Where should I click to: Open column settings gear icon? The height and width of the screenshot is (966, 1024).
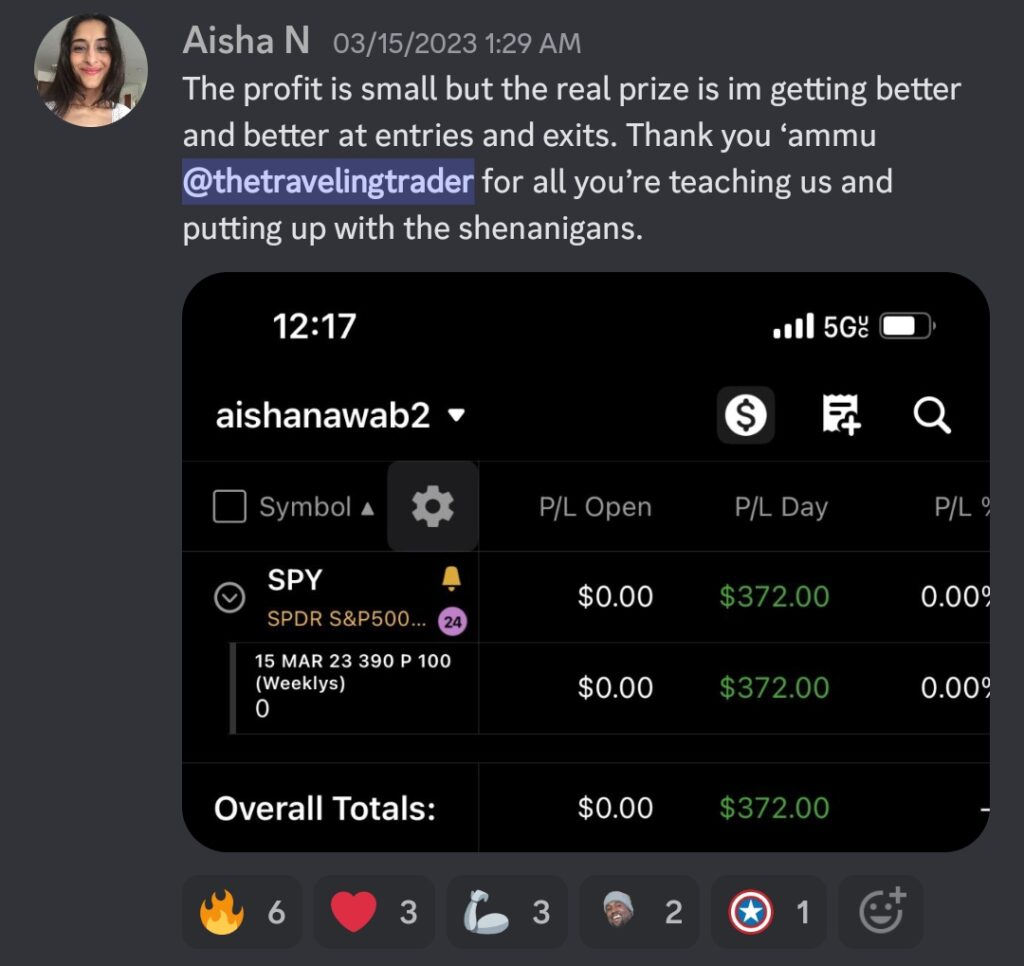pyautogui.click(x=432, y=507)
